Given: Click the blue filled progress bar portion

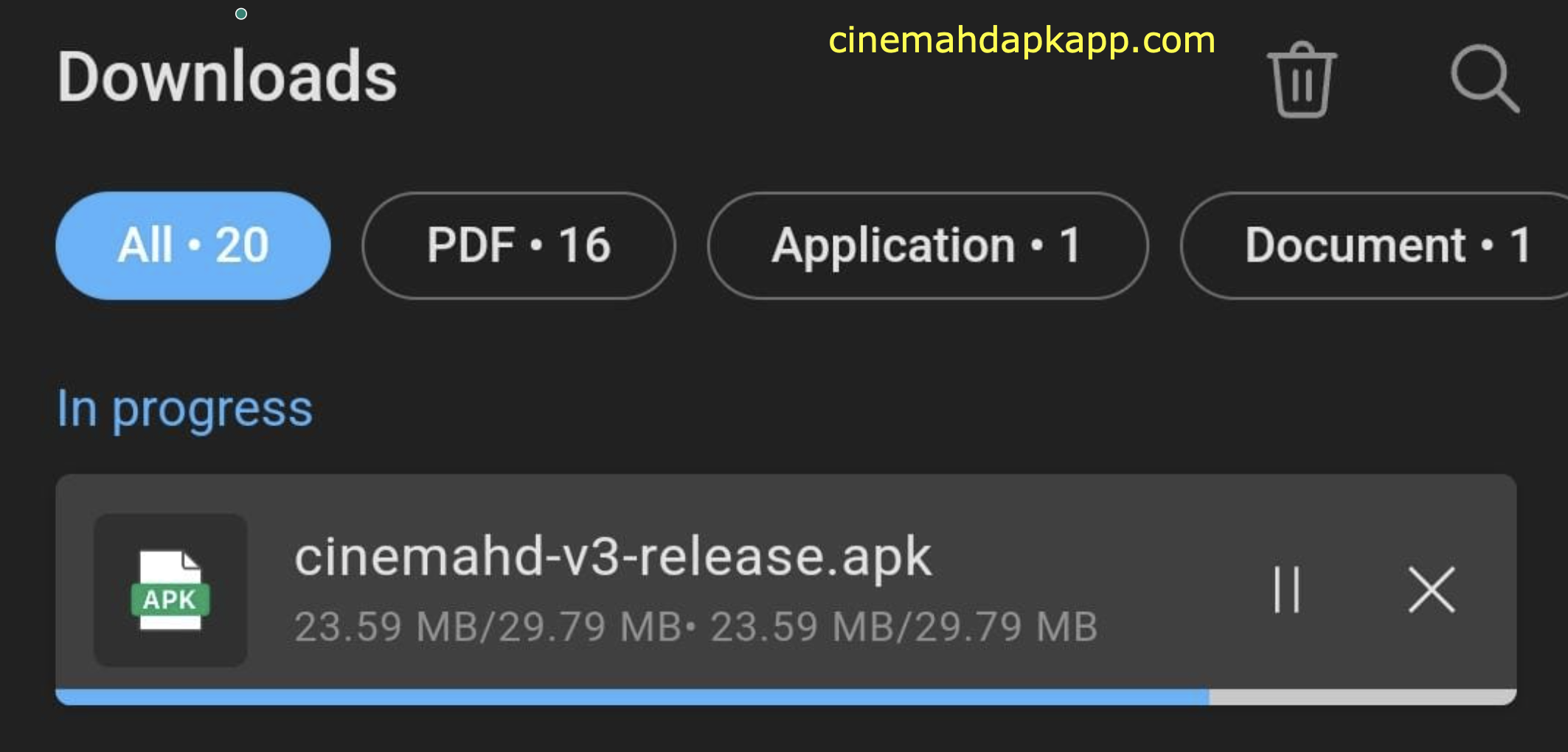Looking at the screenshot, I should 627,697.
